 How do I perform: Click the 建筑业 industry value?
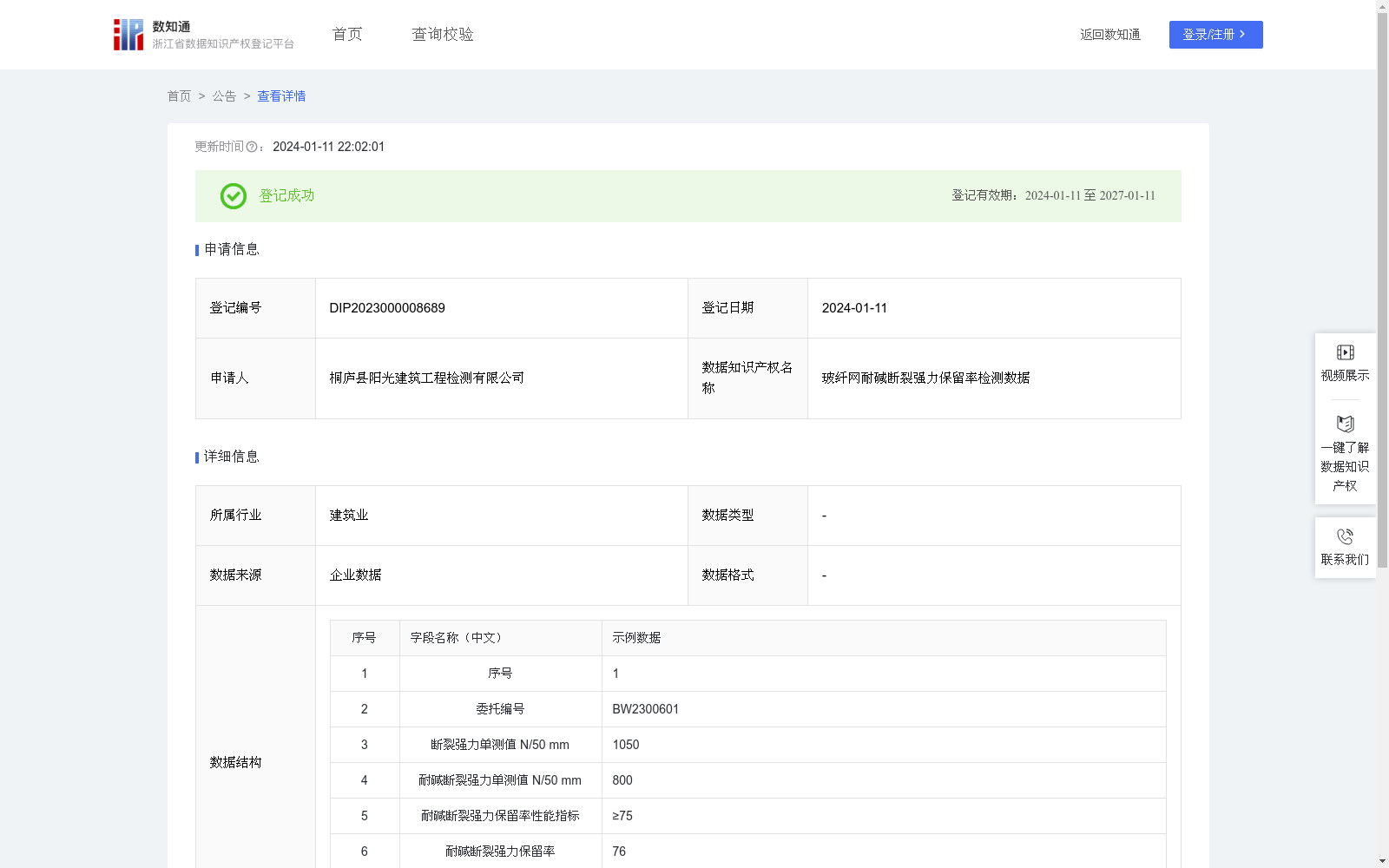(349, 516)
